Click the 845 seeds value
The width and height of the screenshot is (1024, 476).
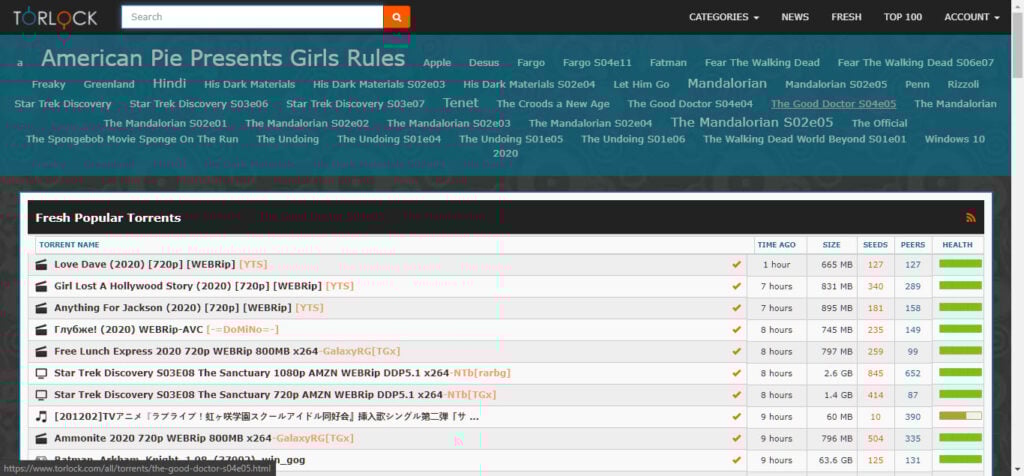(875, 373)
